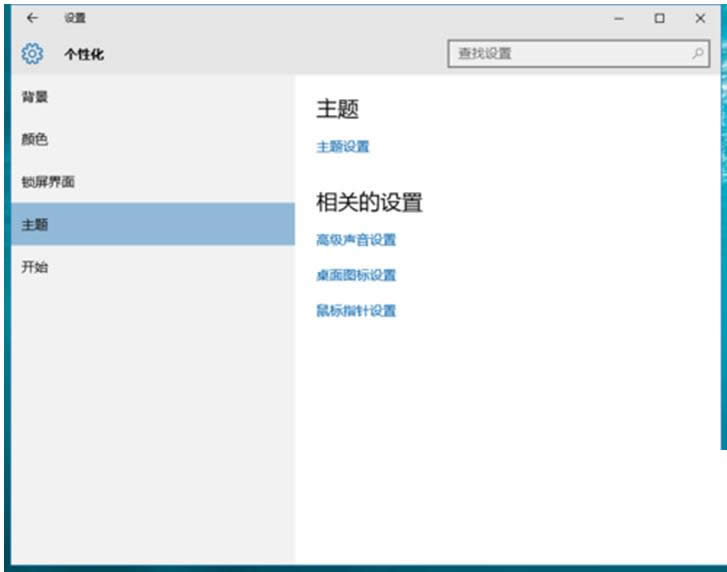
Task: Click the 相关的设置 section heading
Action: coord(369,203)
